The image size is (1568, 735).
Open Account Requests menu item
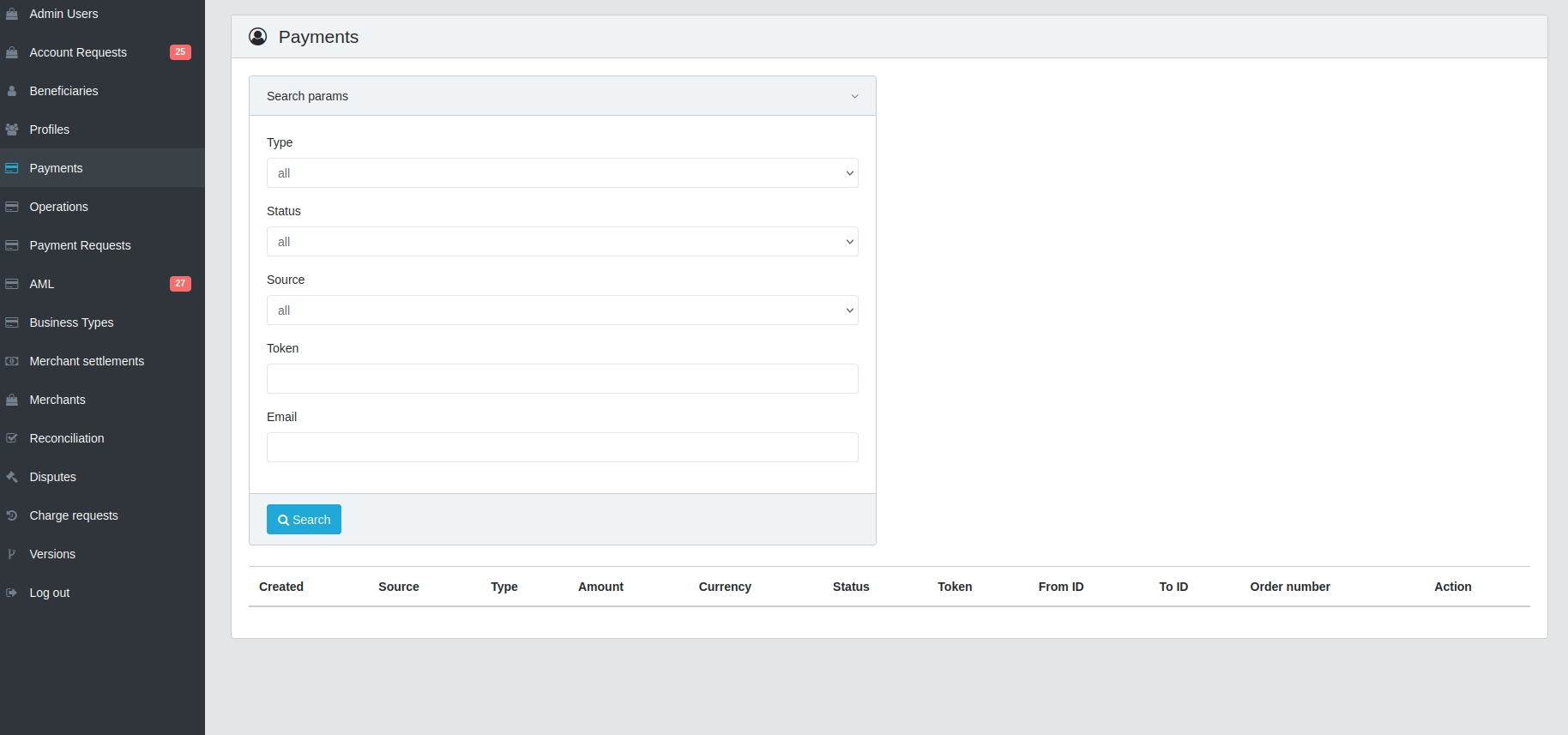tap(102, 52)
